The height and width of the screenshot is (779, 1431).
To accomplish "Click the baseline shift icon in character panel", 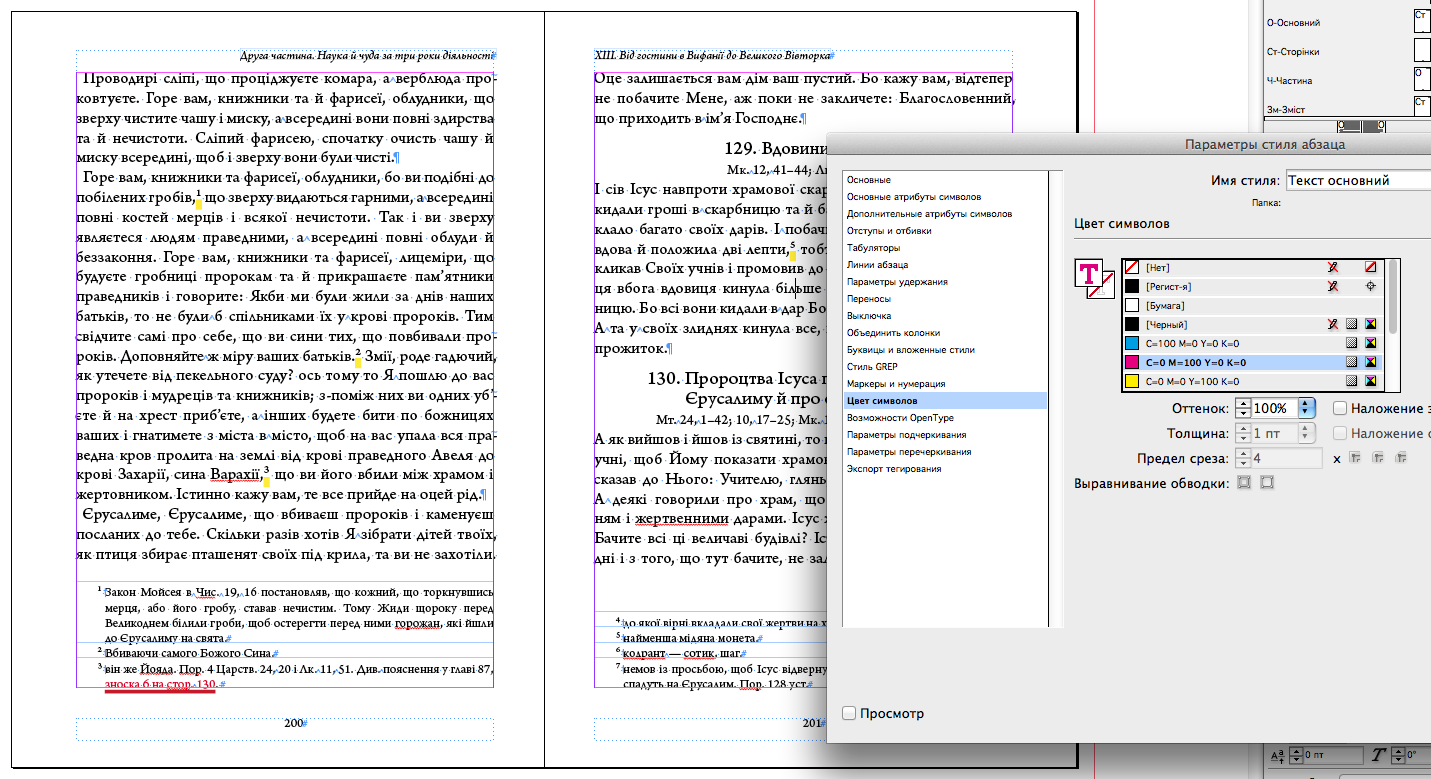I will pyautogui.click(x=1278, y=756).
